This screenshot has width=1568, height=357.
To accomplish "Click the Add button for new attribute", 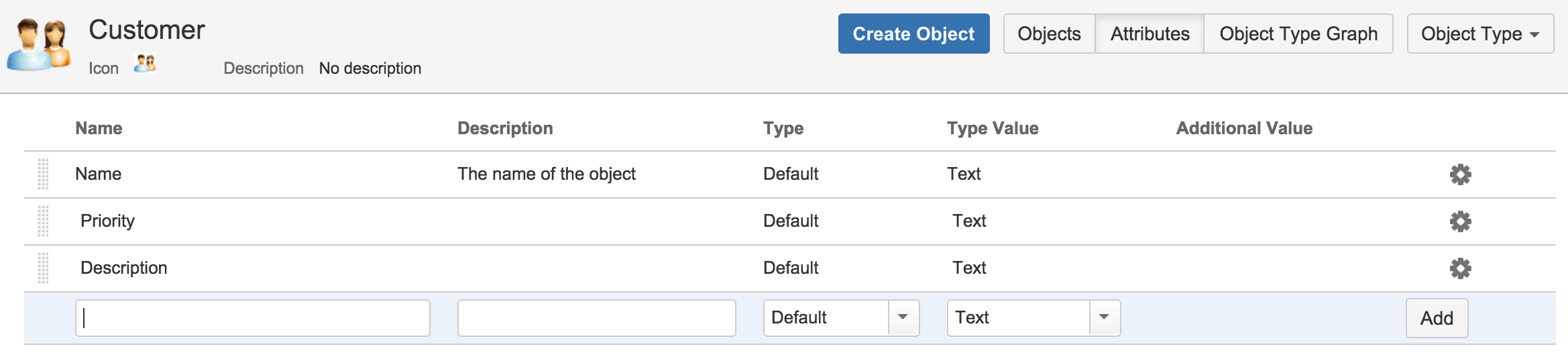I will pos(1437,318).
